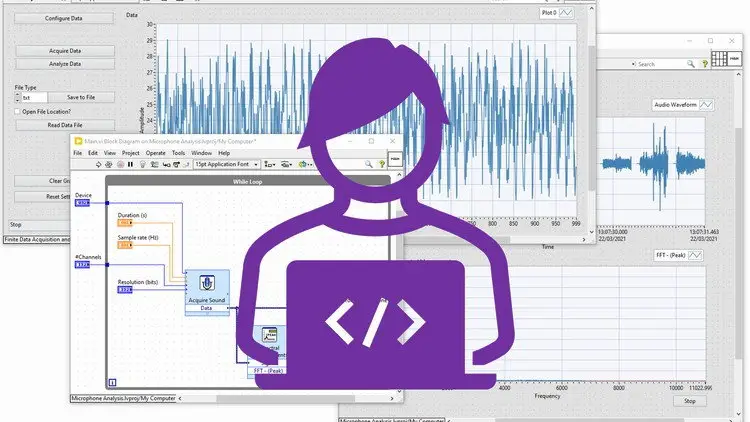The height and width of the screenshot is (422, 750).
Task: Click the block diagram scroll-right arrow
Action: (x=392, y=398)
